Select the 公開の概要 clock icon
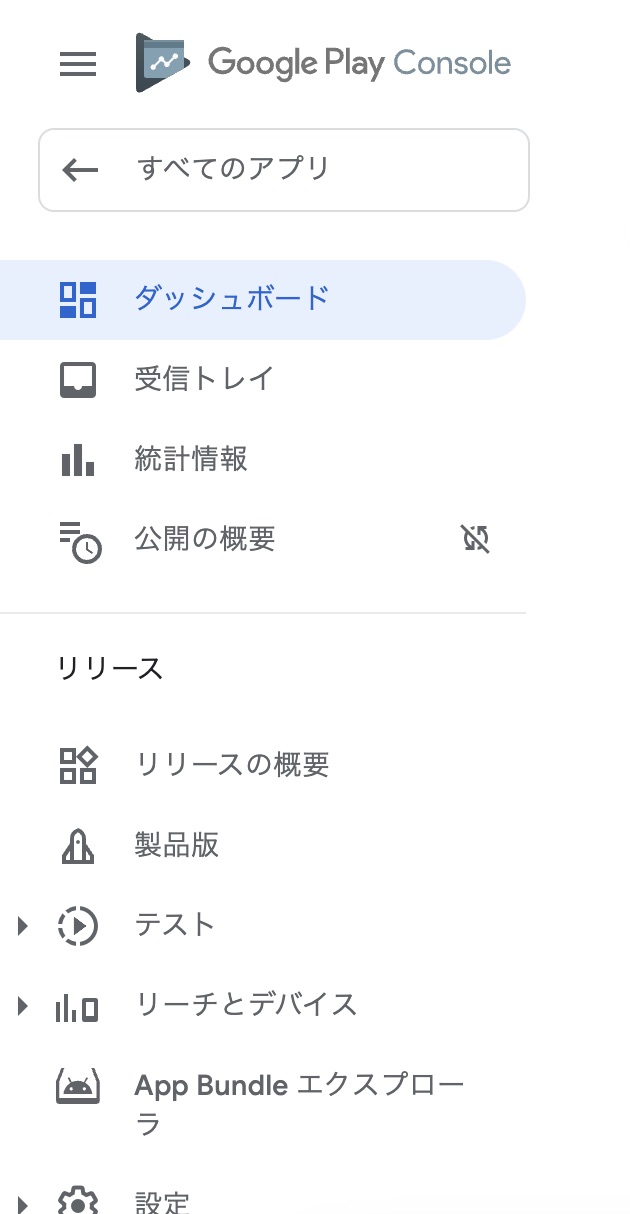630x1214 pixels. (80, 539)
